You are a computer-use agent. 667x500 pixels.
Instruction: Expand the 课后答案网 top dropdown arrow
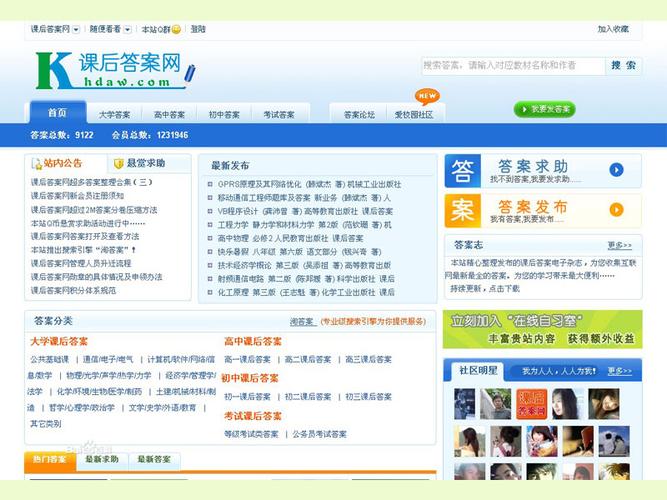pos(77,30)
